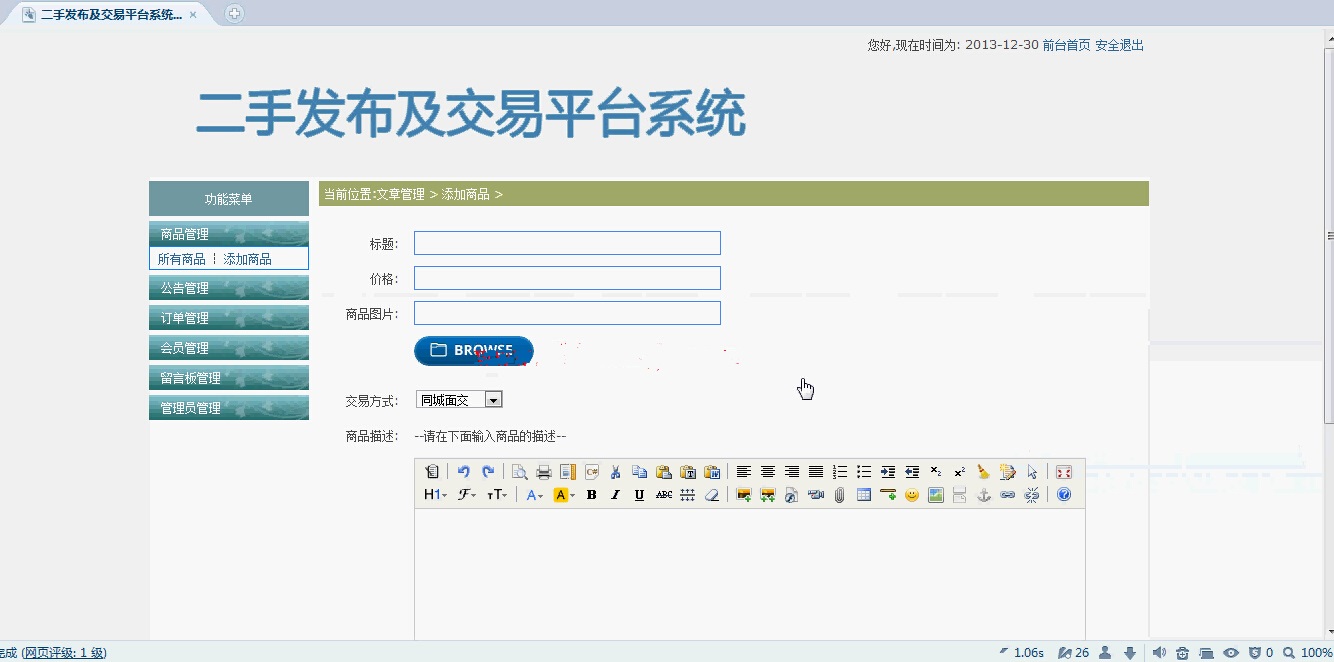Screen dimensions: 1334x662
Task: Go to 前台首页 link
Action: (1066, 45)
